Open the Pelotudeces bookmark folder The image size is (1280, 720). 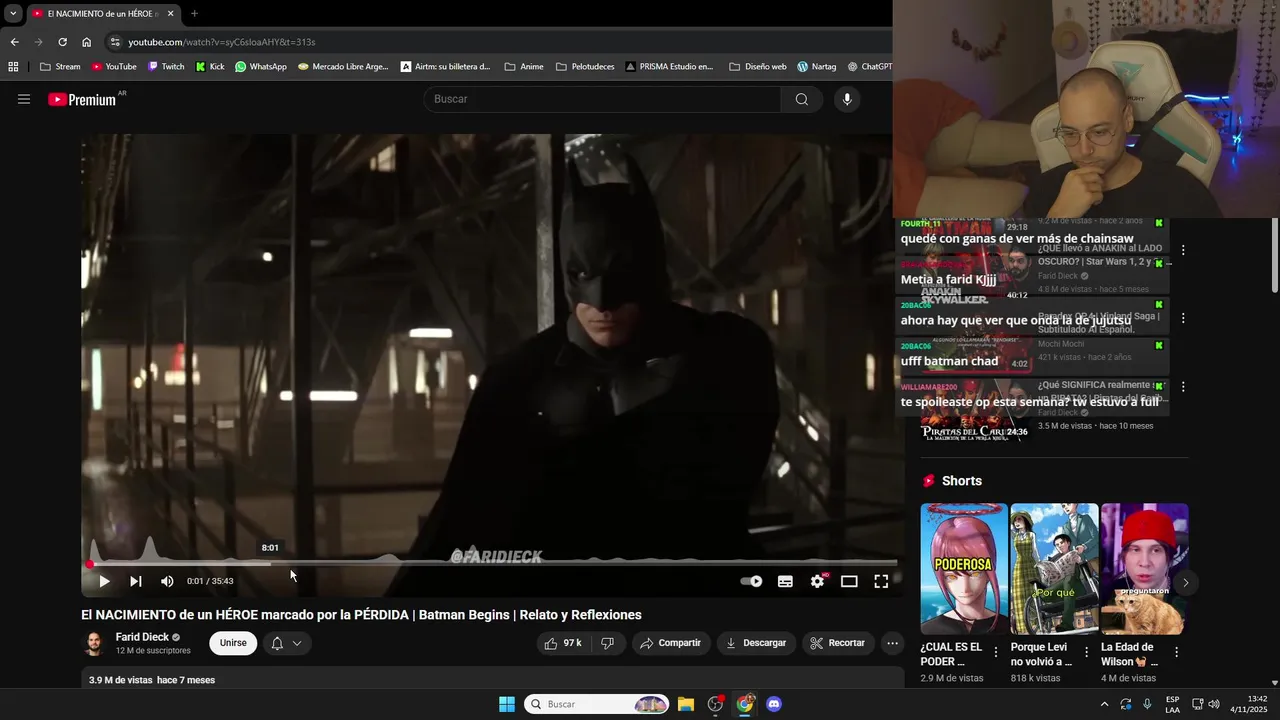point(585,67)
